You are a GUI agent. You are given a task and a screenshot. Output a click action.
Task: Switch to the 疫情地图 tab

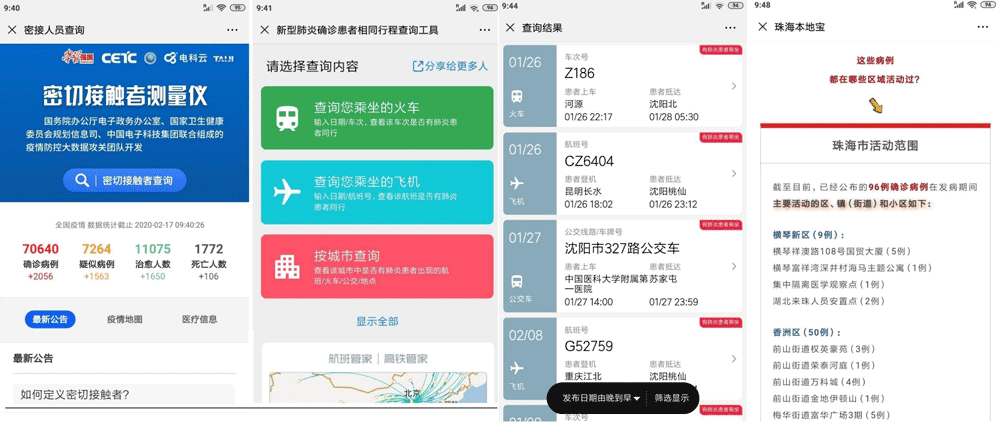point(124,319)
